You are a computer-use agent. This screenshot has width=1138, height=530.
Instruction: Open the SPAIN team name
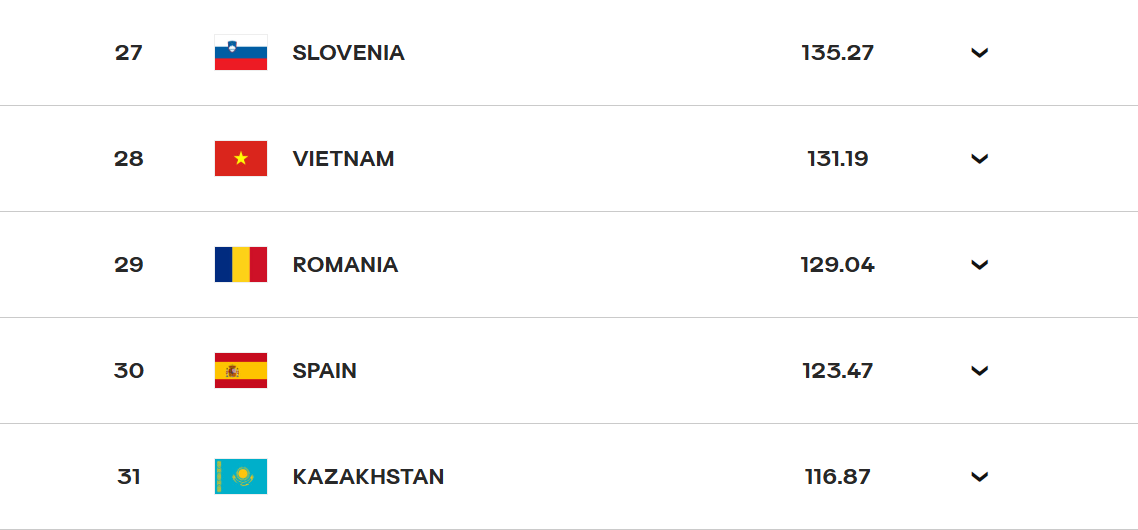coord(324,370)
